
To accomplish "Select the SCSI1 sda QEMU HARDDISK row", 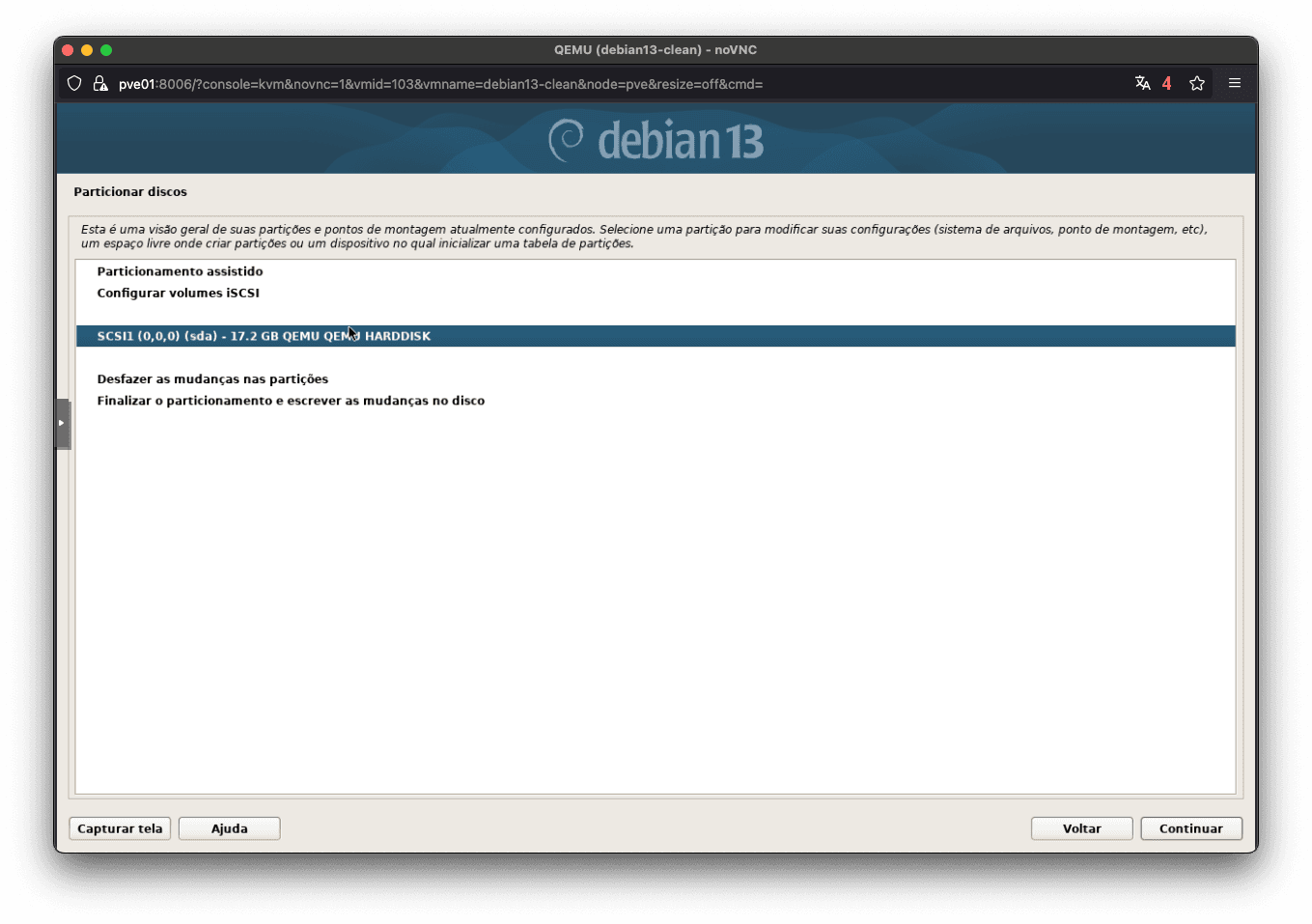I will (656, 336).
